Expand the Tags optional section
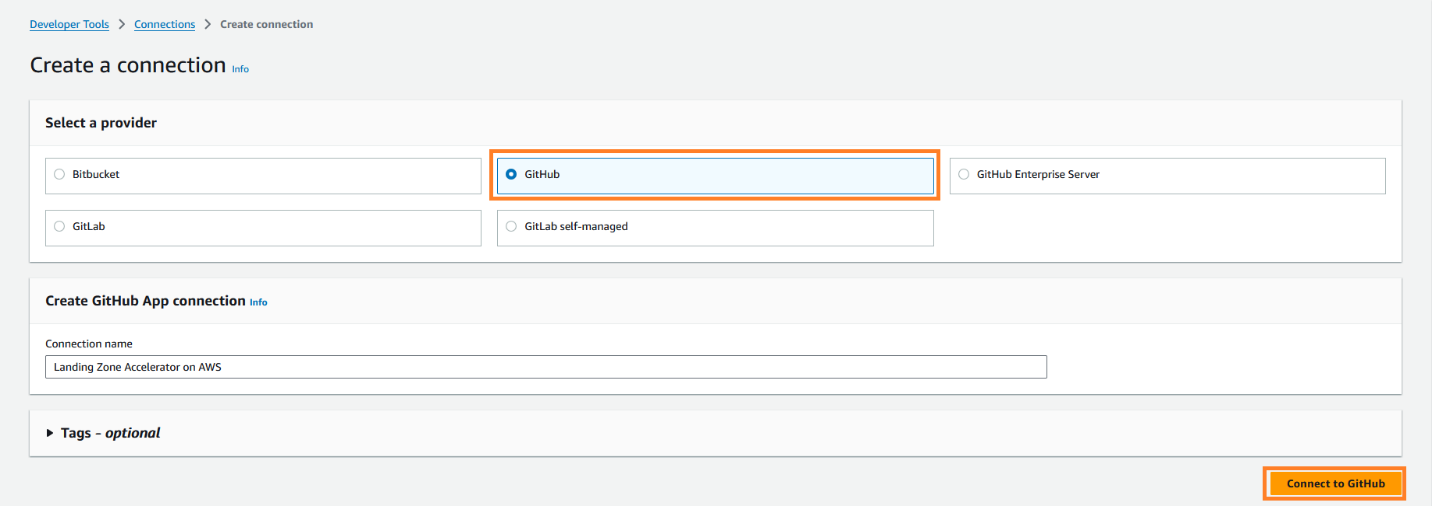The height and width of the screenshot is (506, 1432). click(103, 433)
